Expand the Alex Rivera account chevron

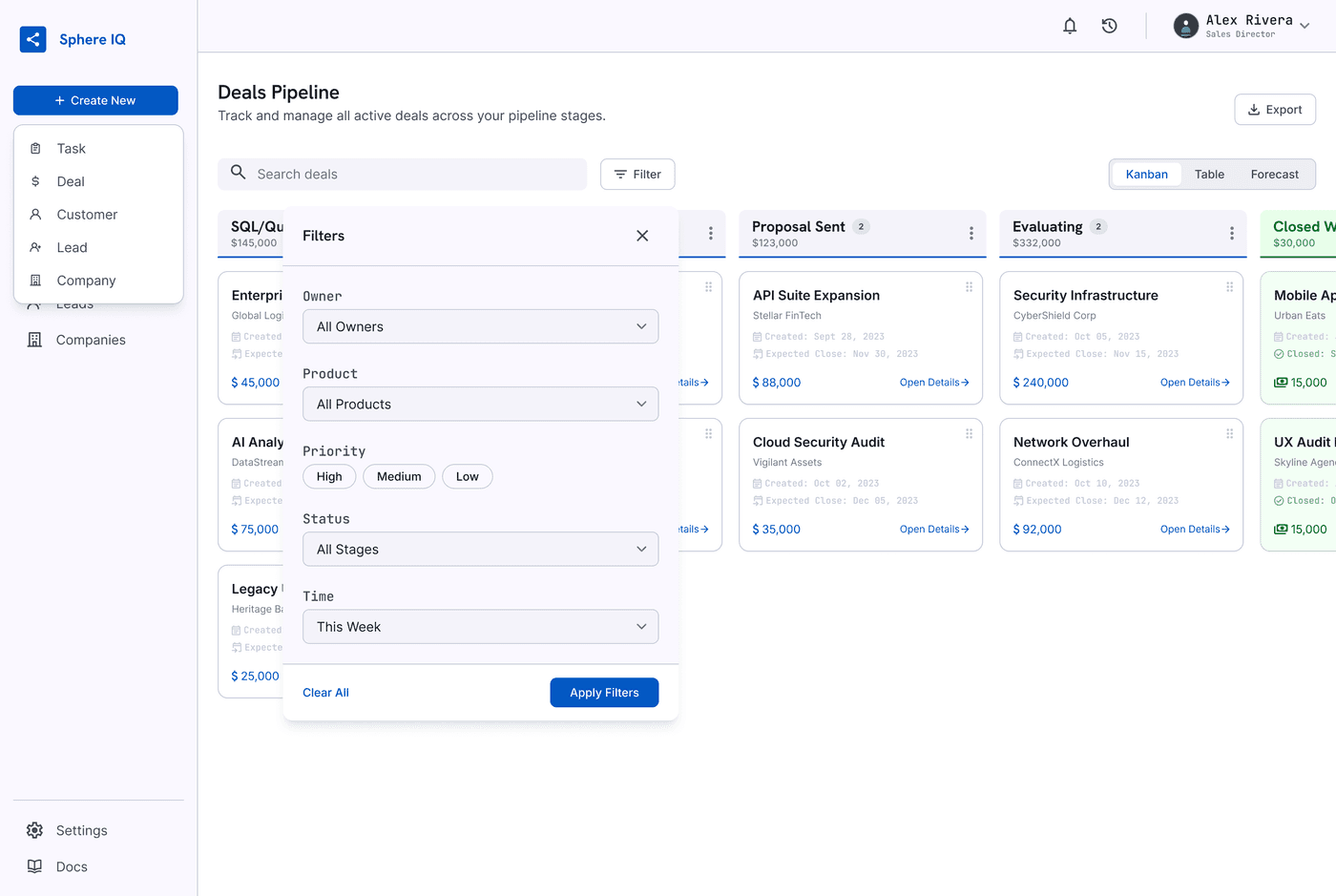point(1305,26)
